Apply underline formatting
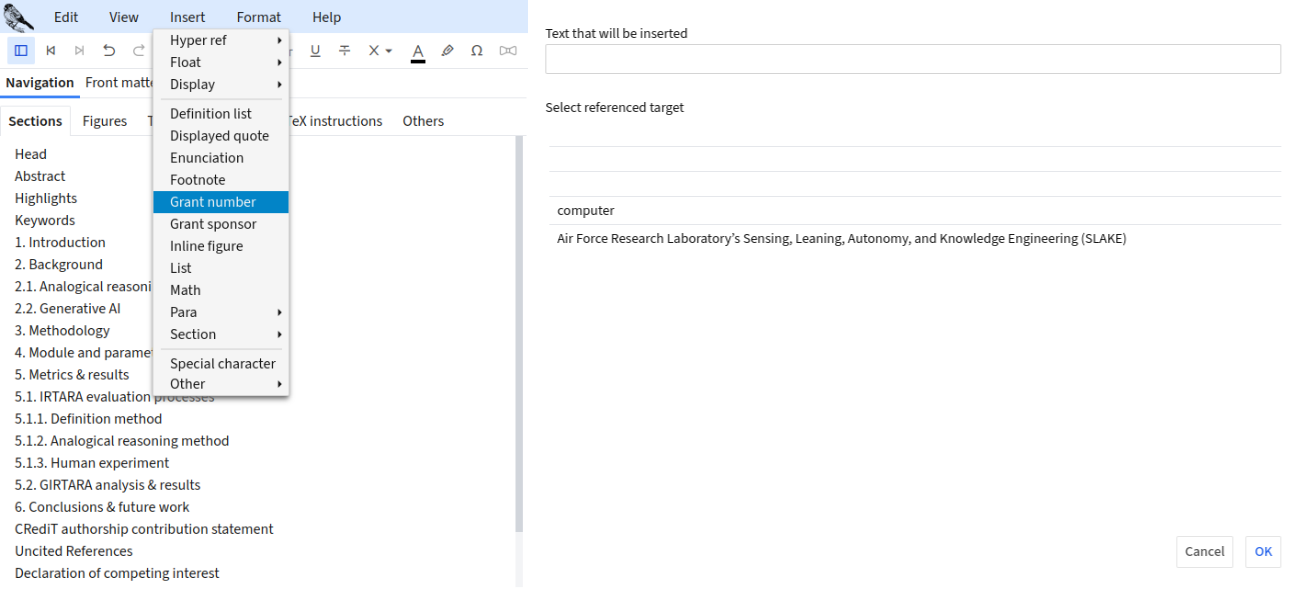This screenshot has width=1299, height=589. tap(315, 50)
